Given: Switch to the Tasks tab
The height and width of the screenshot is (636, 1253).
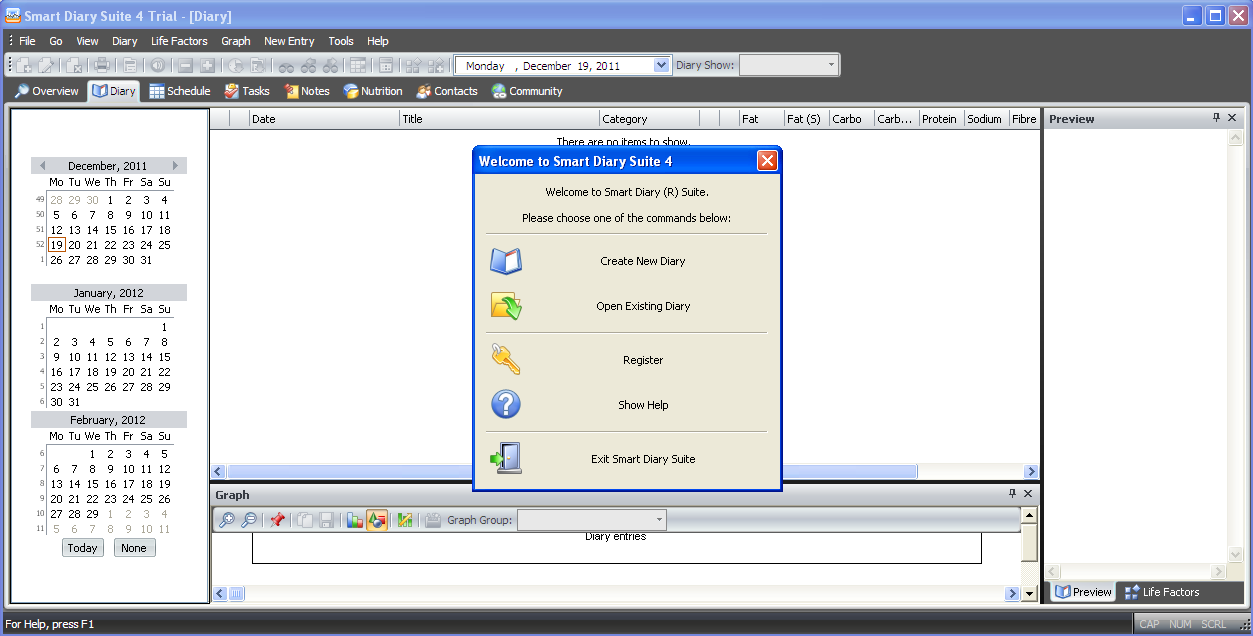Looking at the screenshot, I should click(247, 91).
